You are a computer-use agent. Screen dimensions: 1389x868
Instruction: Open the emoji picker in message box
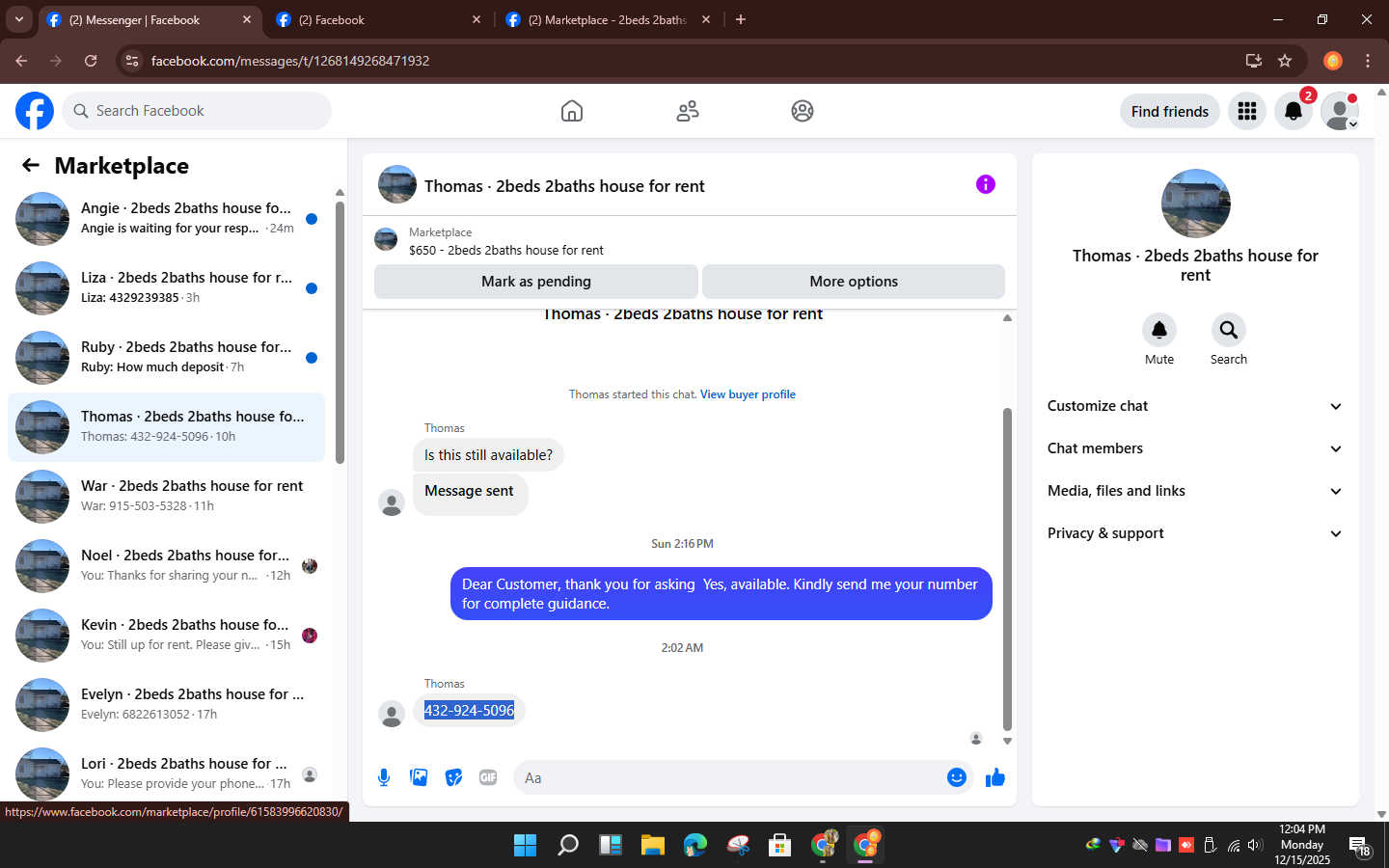coord(957,777)
